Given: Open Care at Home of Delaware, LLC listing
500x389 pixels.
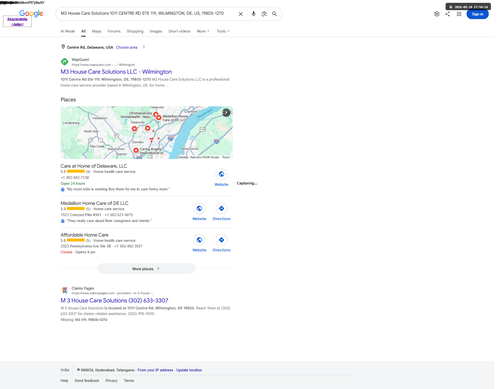Looking at the screenshot, I should [94, 166].
